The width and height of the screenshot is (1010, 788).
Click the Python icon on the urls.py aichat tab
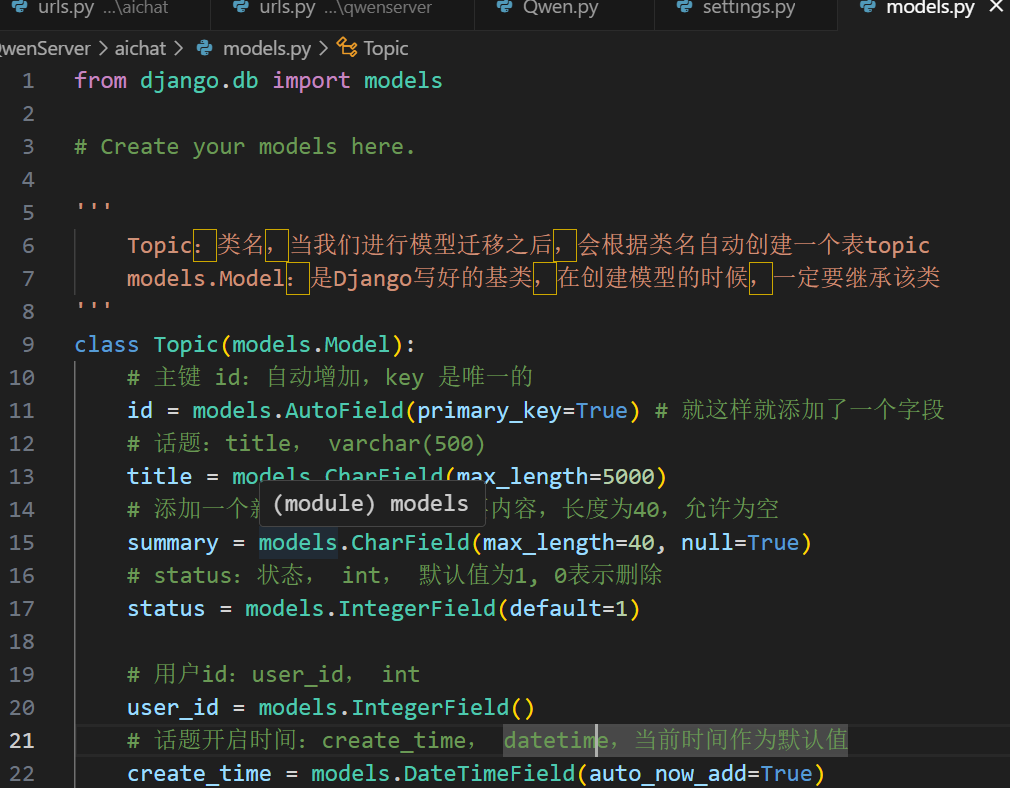click(x=19, y=8)
